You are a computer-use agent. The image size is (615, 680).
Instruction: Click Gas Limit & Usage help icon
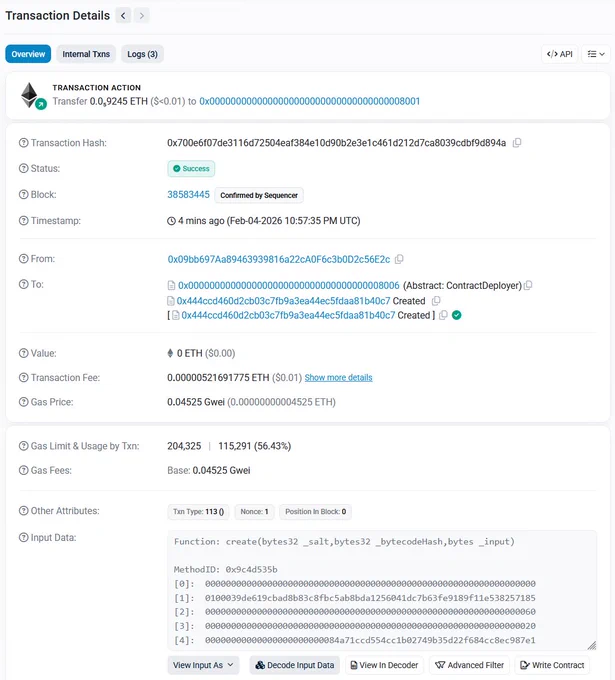[23, 446]
